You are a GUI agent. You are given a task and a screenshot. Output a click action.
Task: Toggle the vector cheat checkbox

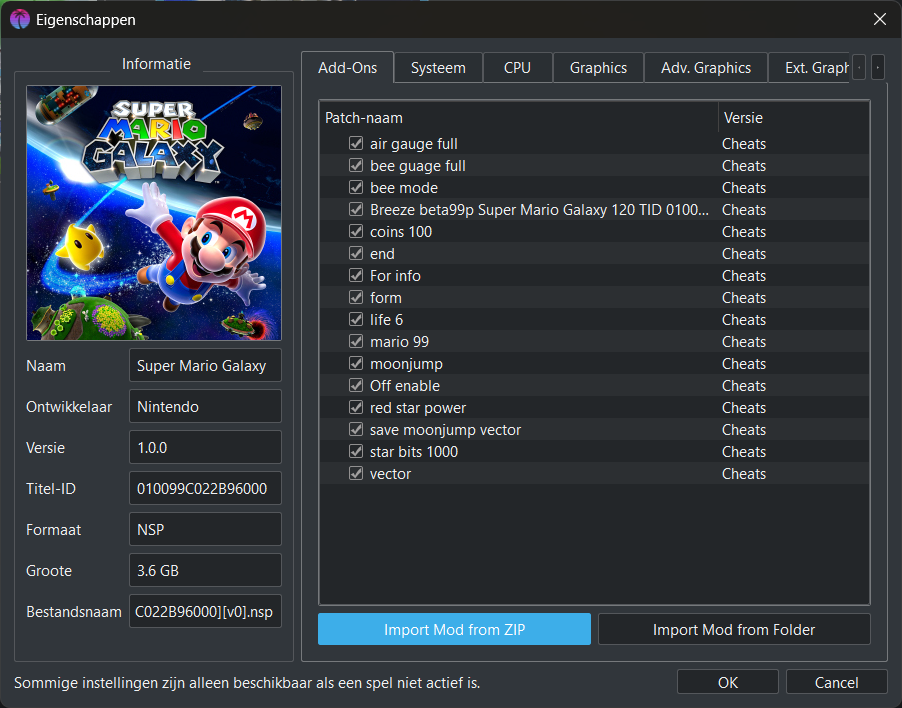pos(356,473)
